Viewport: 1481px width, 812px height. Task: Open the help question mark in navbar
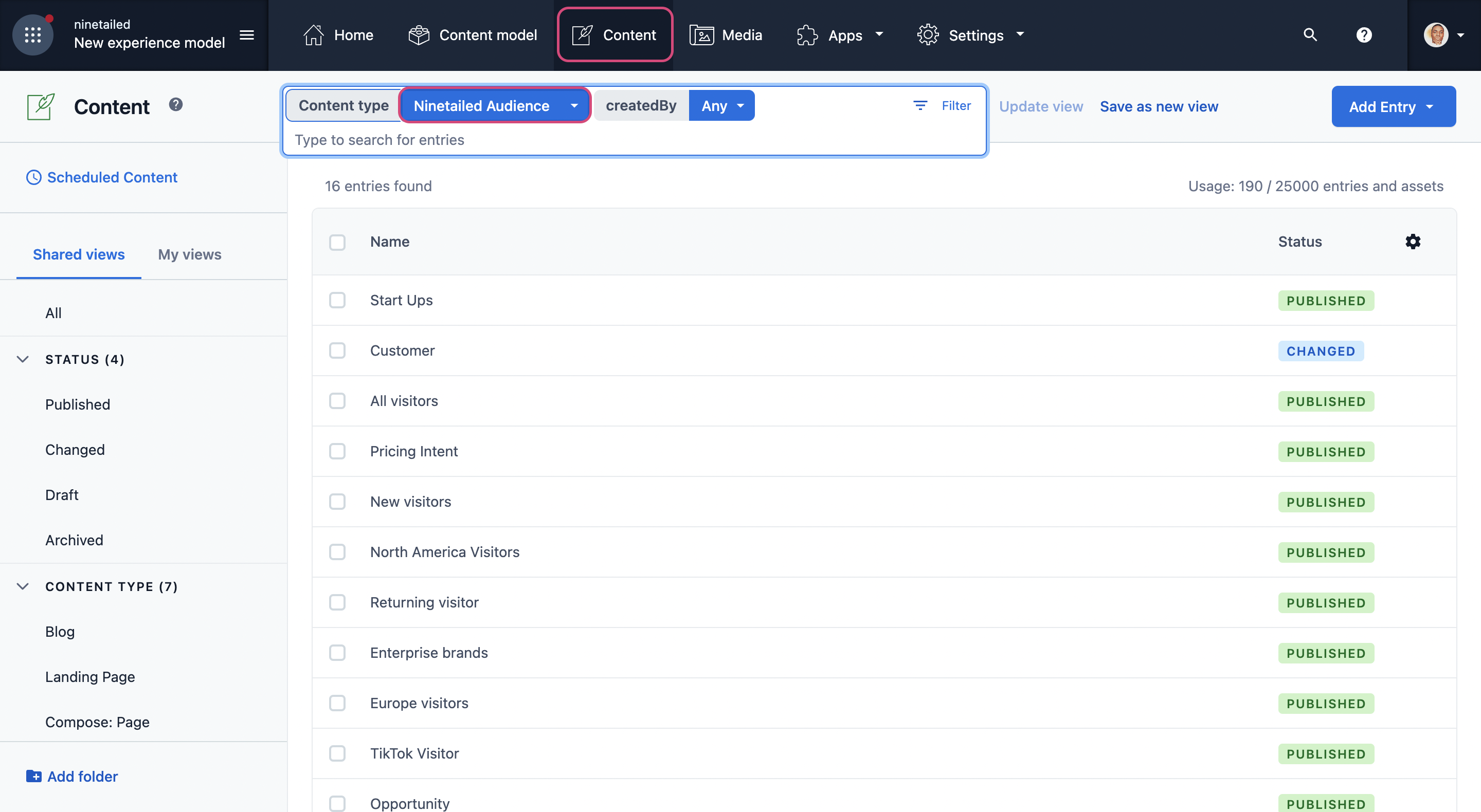1364,35
